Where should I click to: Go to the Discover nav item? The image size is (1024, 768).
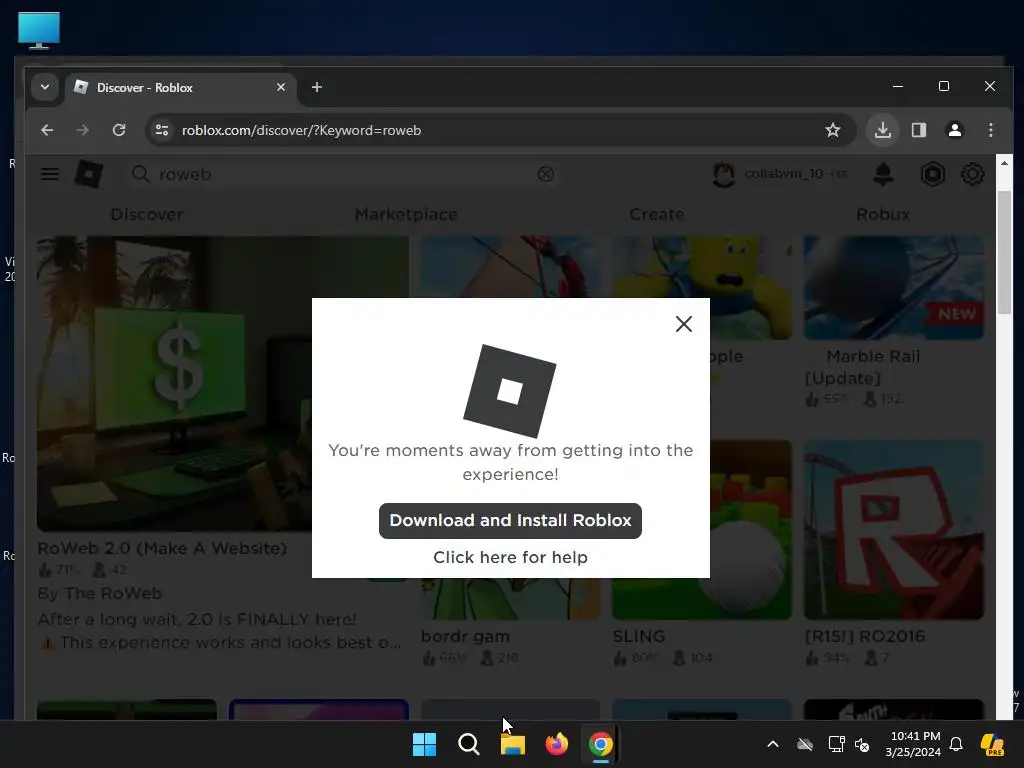(146, 214)
